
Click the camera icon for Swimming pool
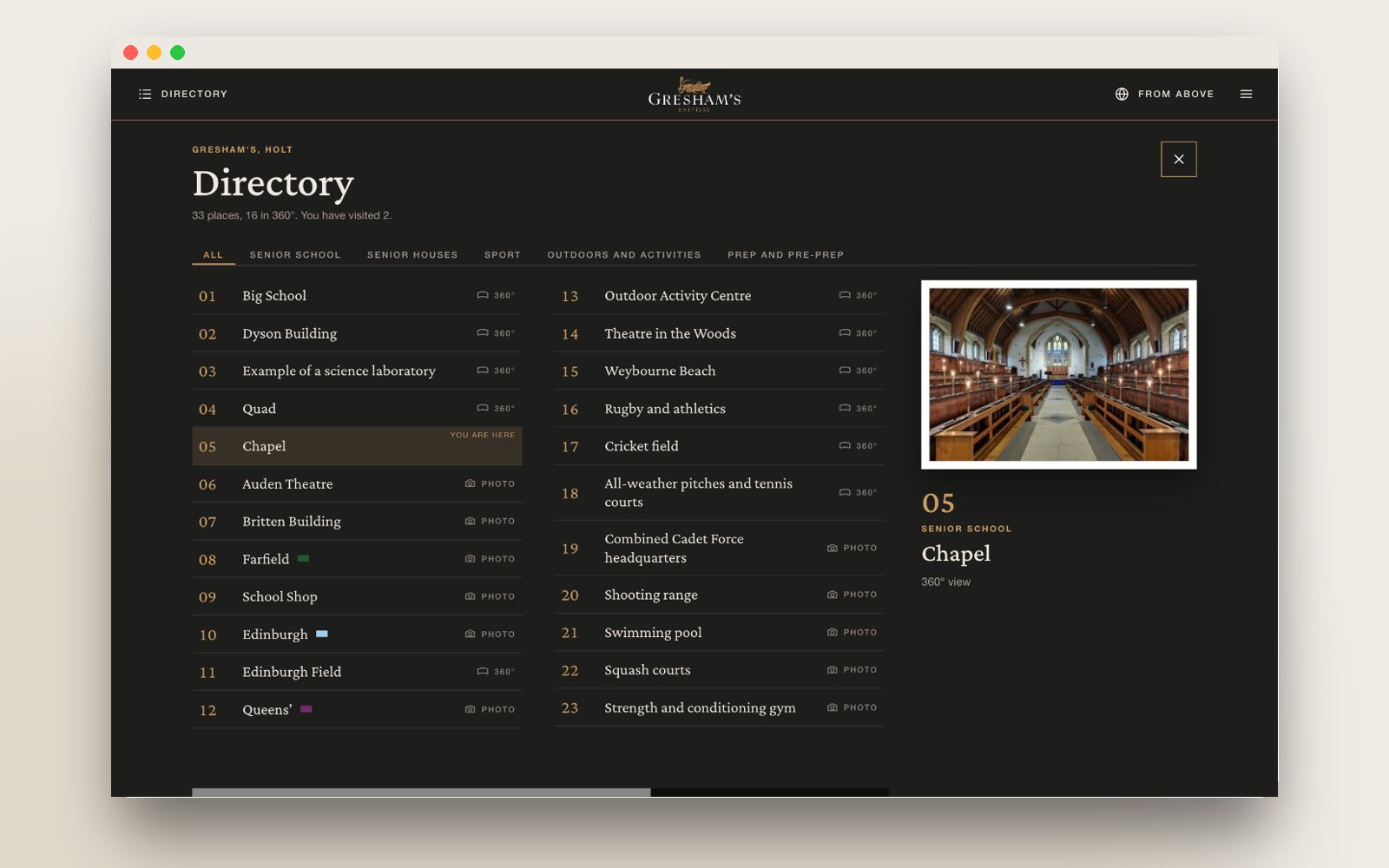(833, 632)
